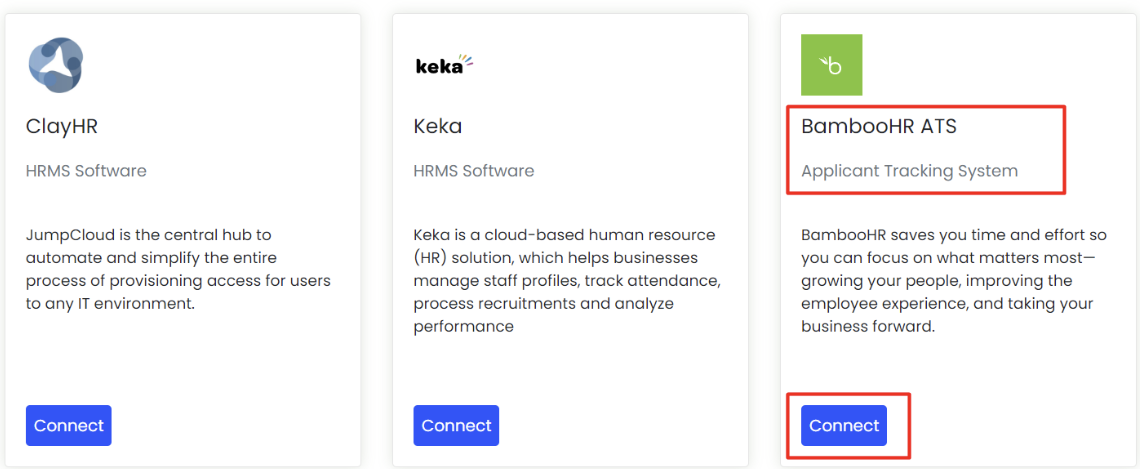1140x469 pixels.
Task: Click the ClayHR logo icon
Action: [56, 64]
